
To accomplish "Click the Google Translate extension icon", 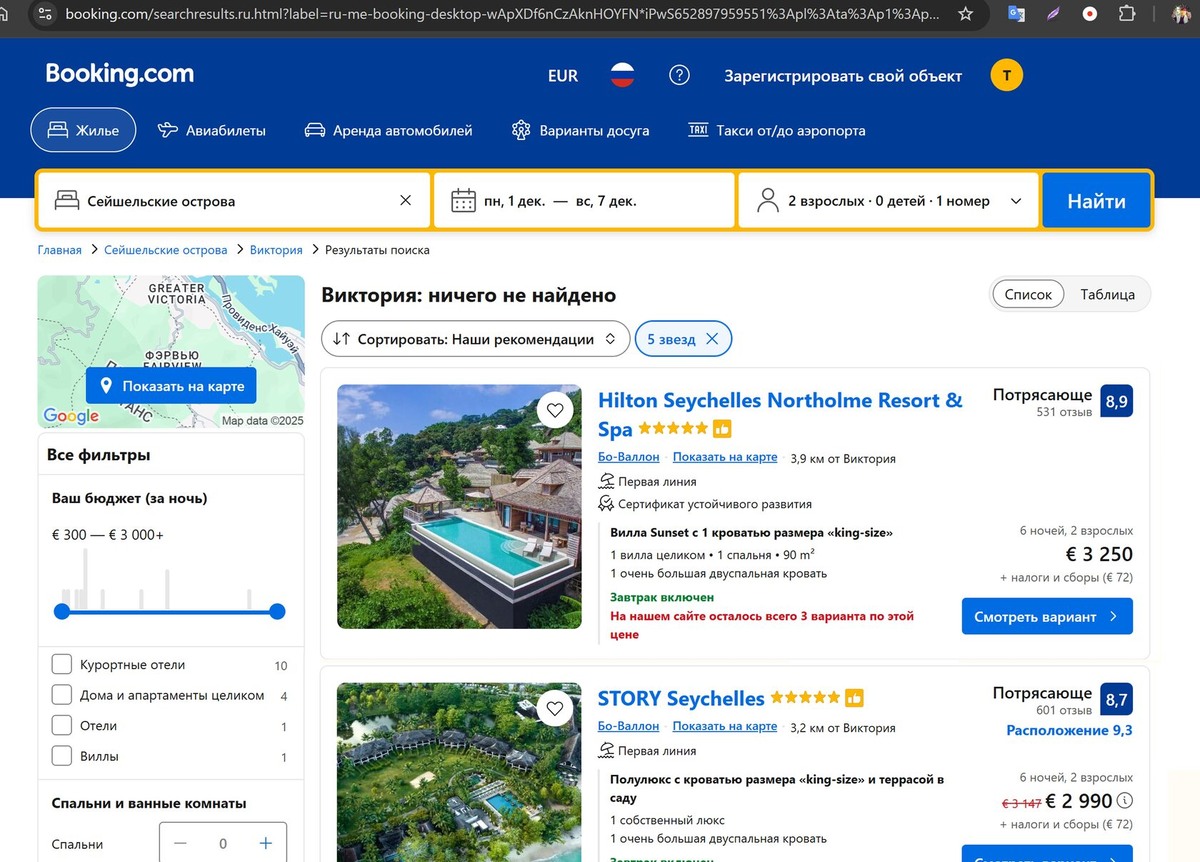I will [1016, 14].
